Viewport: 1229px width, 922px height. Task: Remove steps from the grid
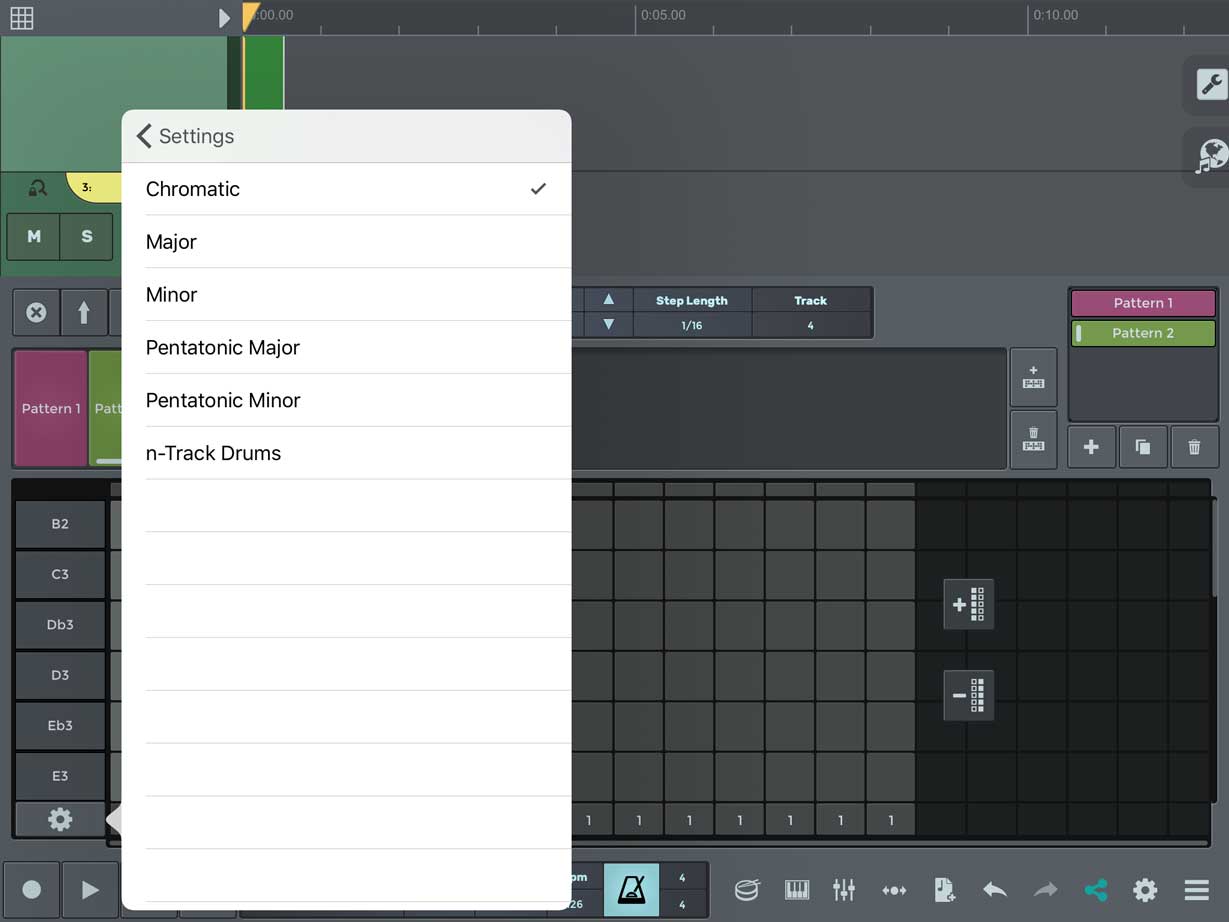[969, 695]
